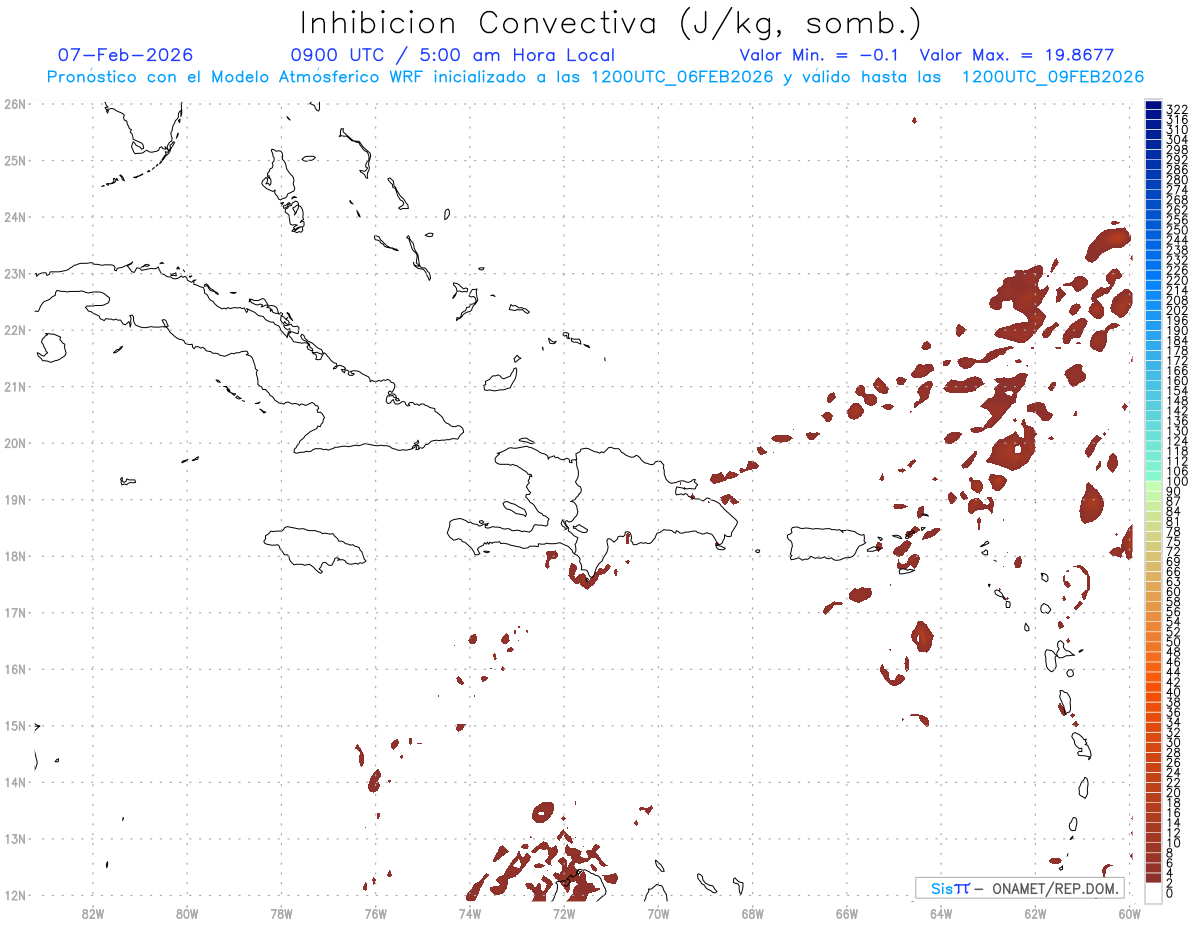Click the '26N' latitude label

coord(14,103)
